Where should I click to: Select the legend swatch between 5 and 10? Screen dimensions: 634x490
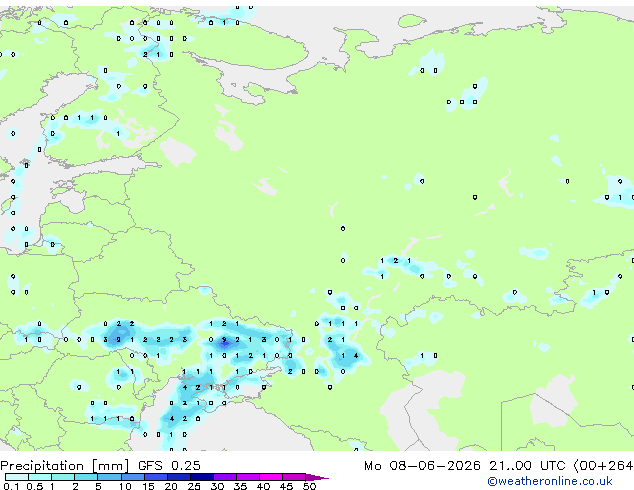click(109, 477)
